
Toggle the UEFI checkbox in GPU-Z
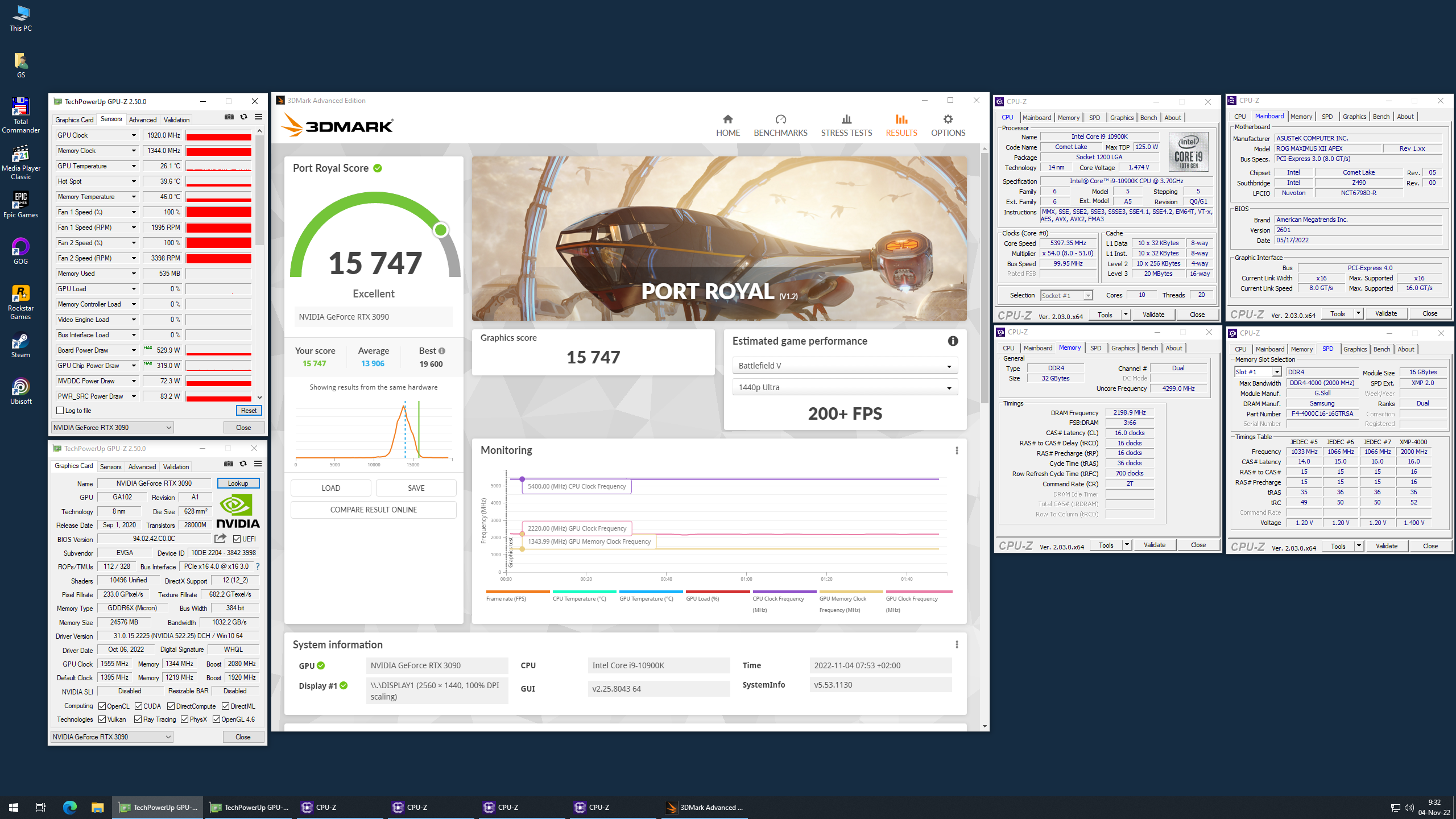(237, 539)
